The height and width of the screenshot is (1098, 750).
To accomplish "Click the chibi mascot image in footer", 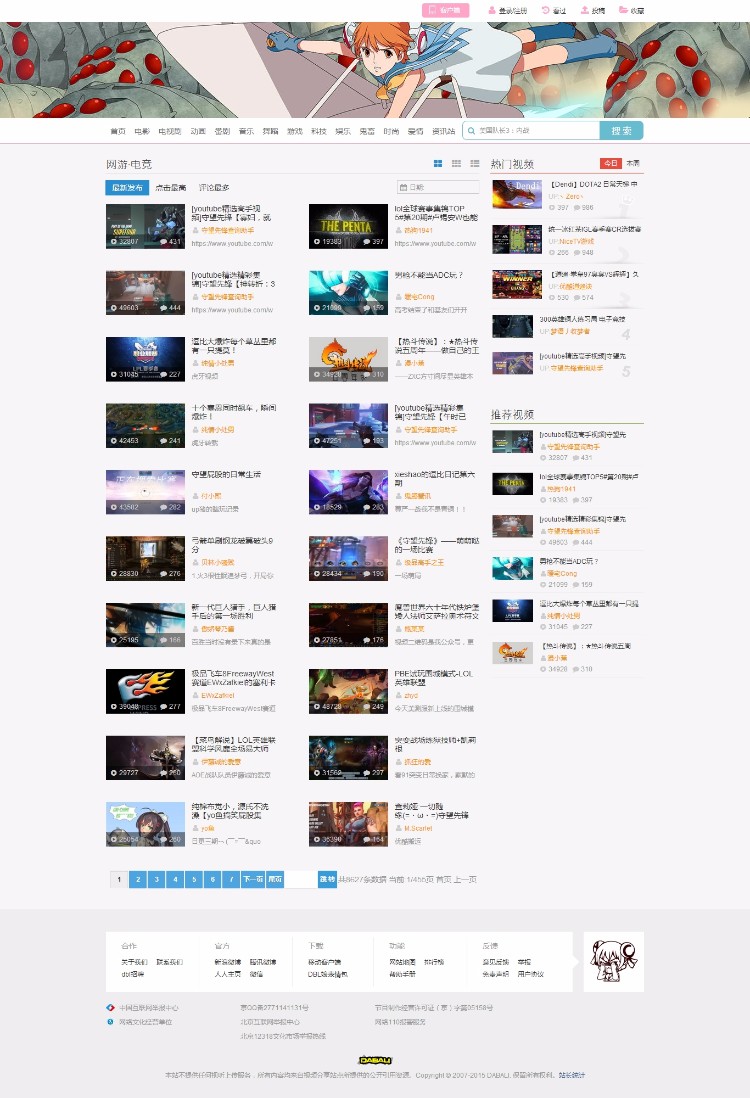I will 613,961.
